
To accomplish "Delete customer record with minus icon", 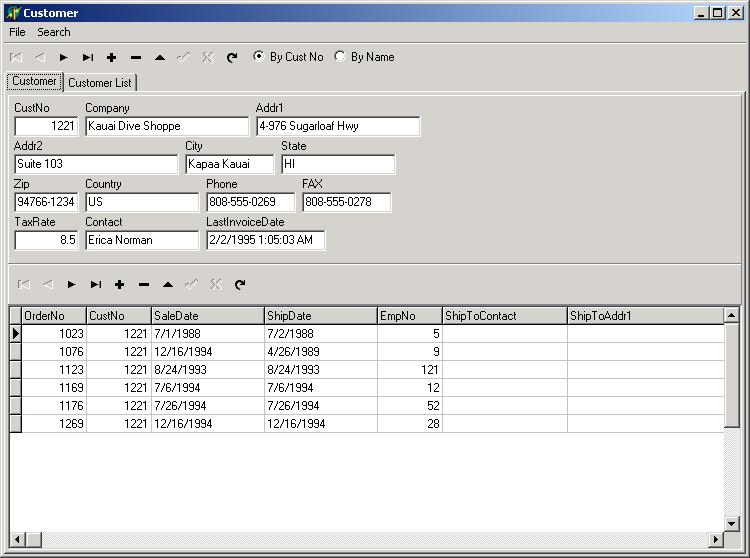I will pos(136,58).
